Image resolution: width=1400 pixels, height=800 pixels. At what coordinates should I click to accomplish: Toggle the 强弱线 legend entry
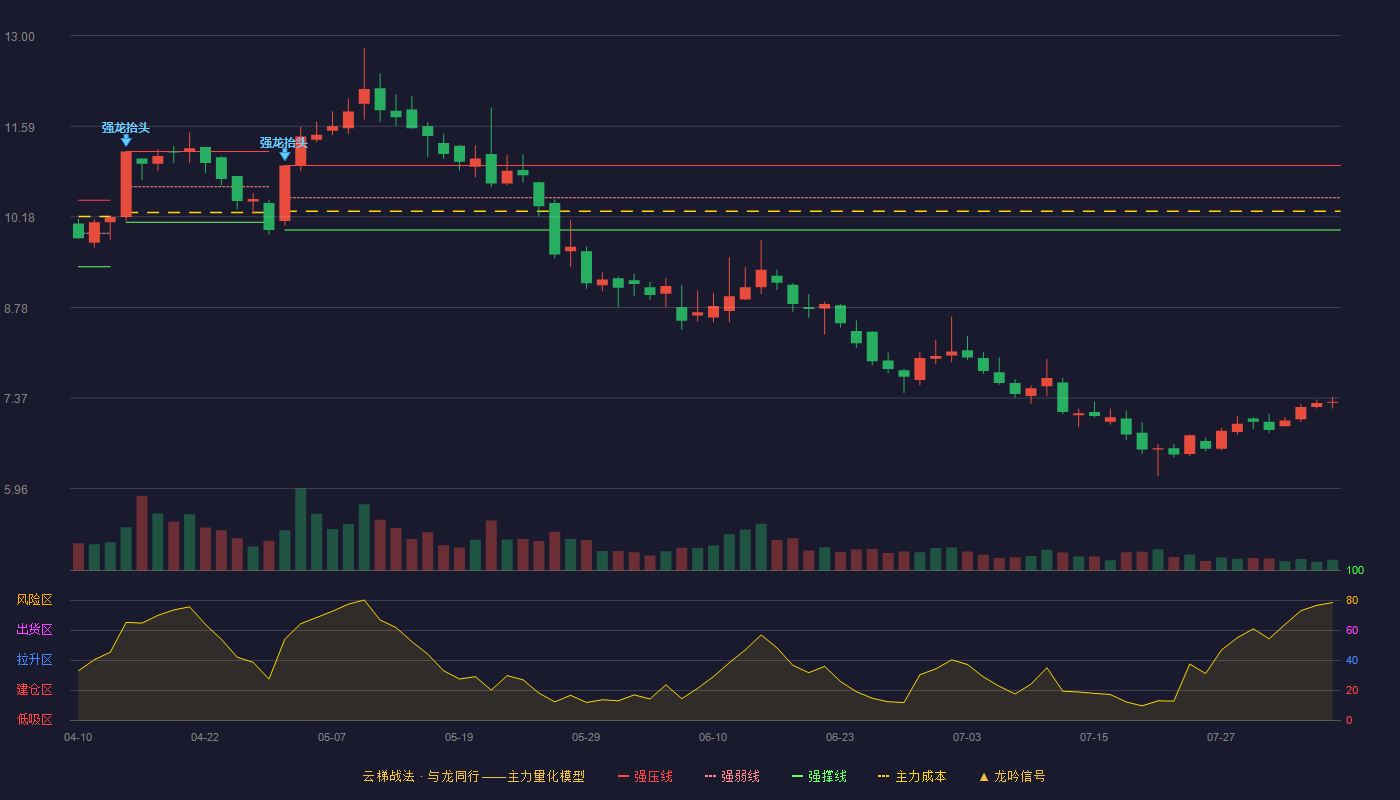click(732, 776)
